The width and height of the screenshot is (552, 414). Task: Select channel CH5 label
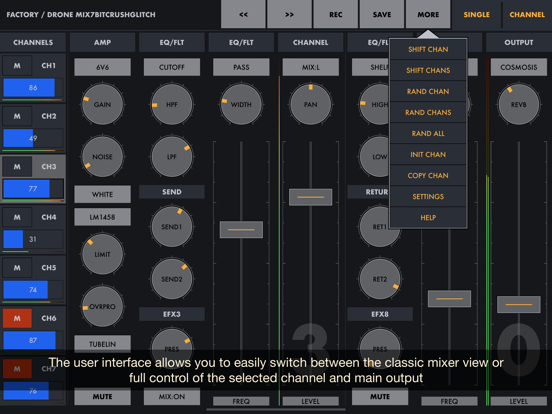click(49, 268)
